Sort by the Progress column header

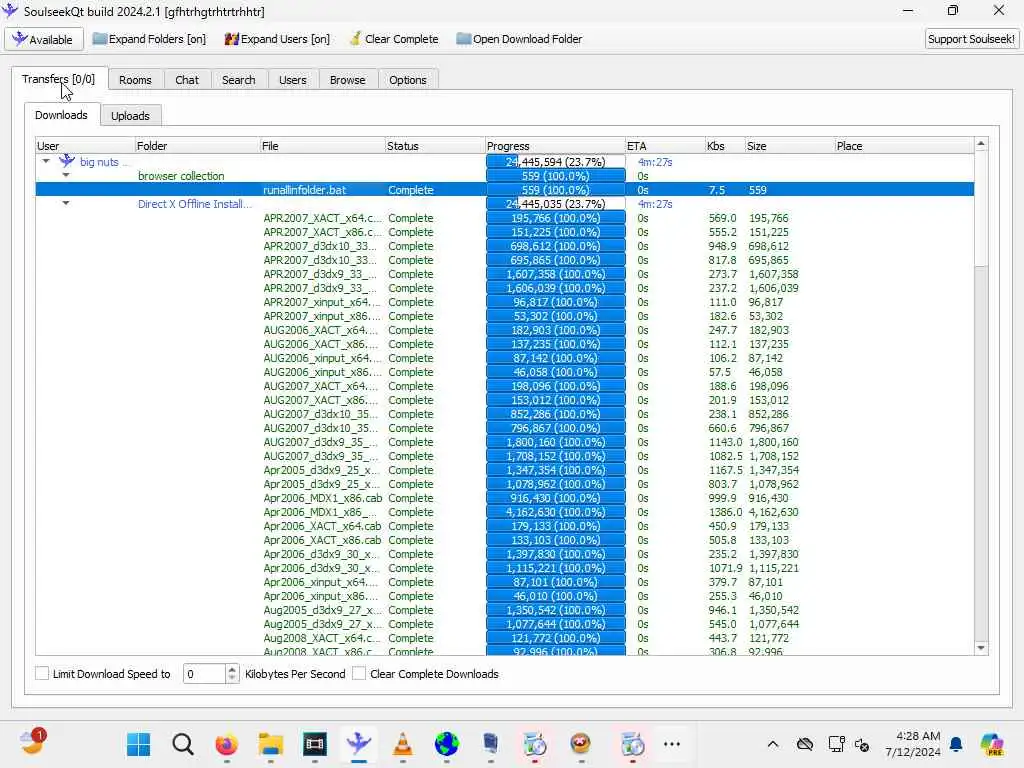coord(555,146)
